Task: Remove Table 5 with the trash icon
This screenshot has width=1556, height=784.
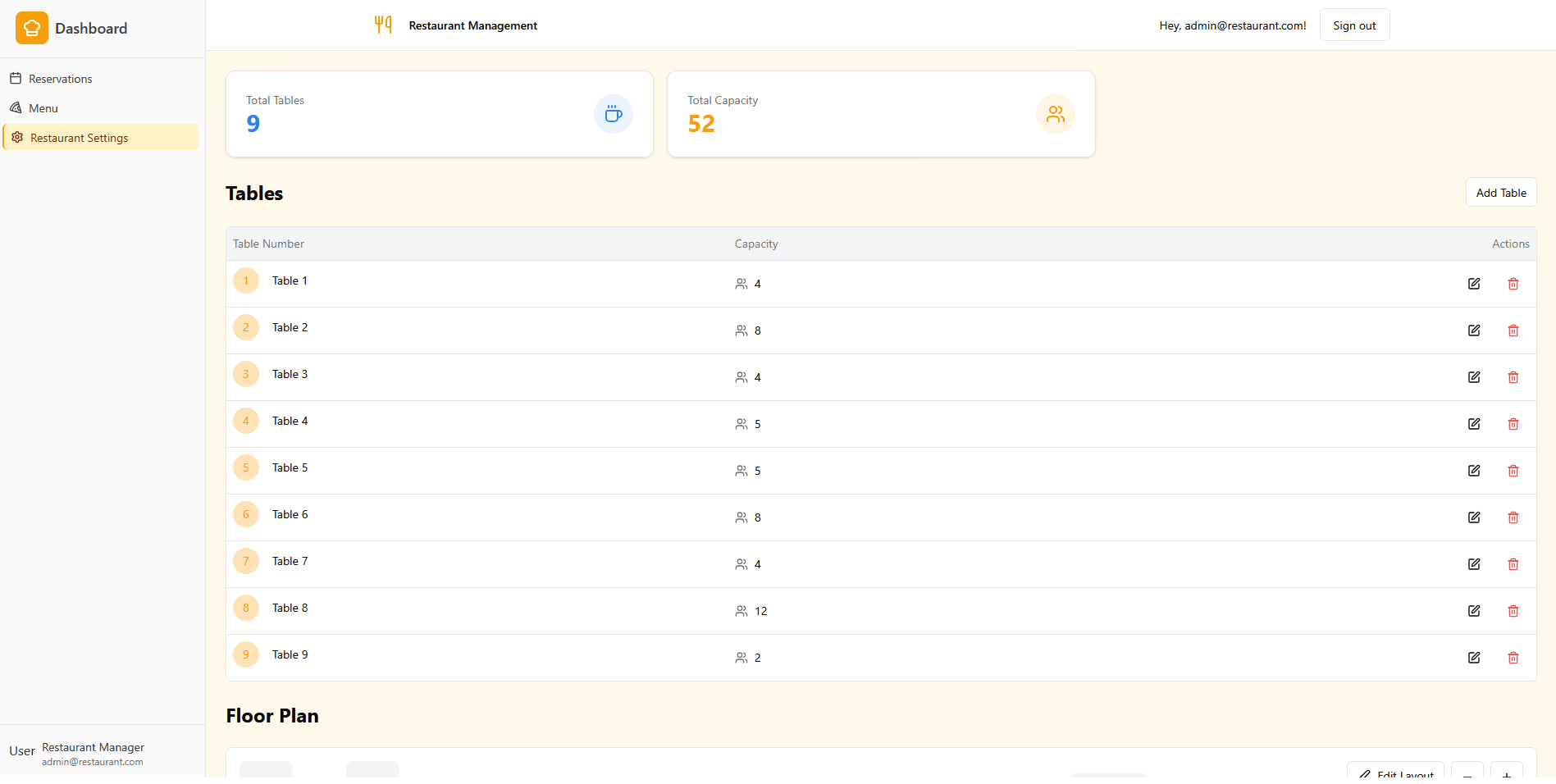Action: point(1513,471)
